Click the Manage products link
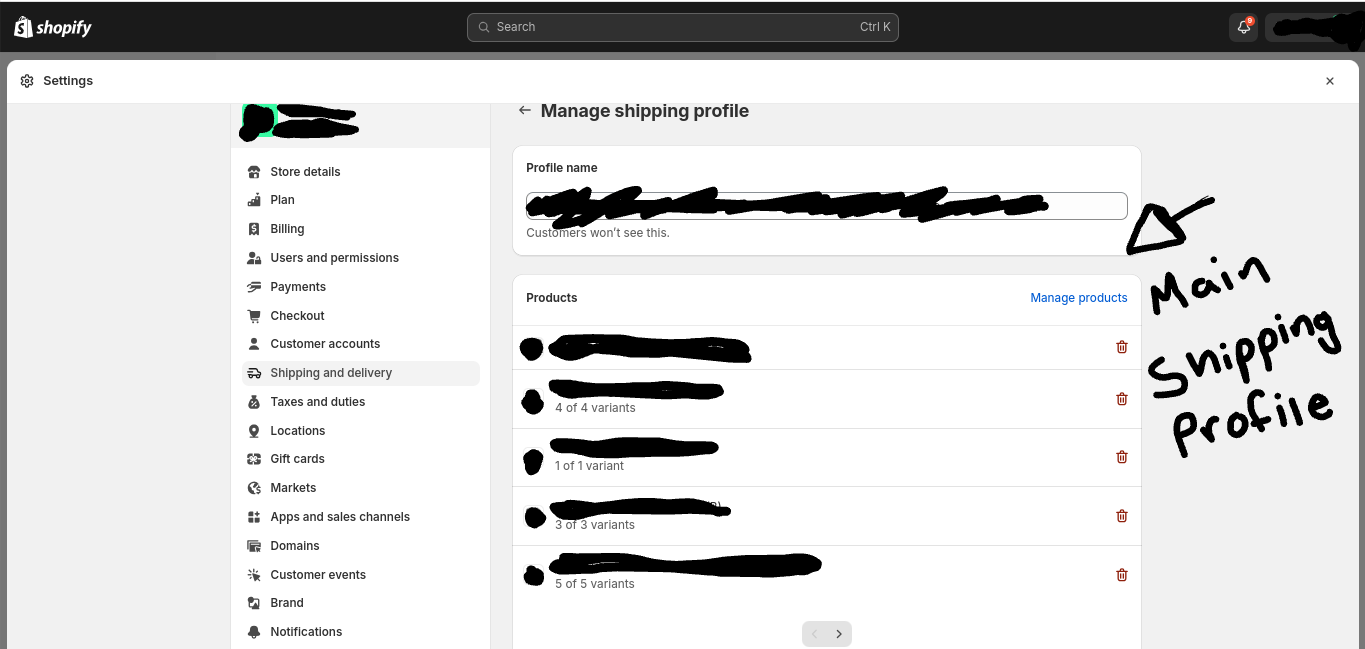 [1078, 298]
